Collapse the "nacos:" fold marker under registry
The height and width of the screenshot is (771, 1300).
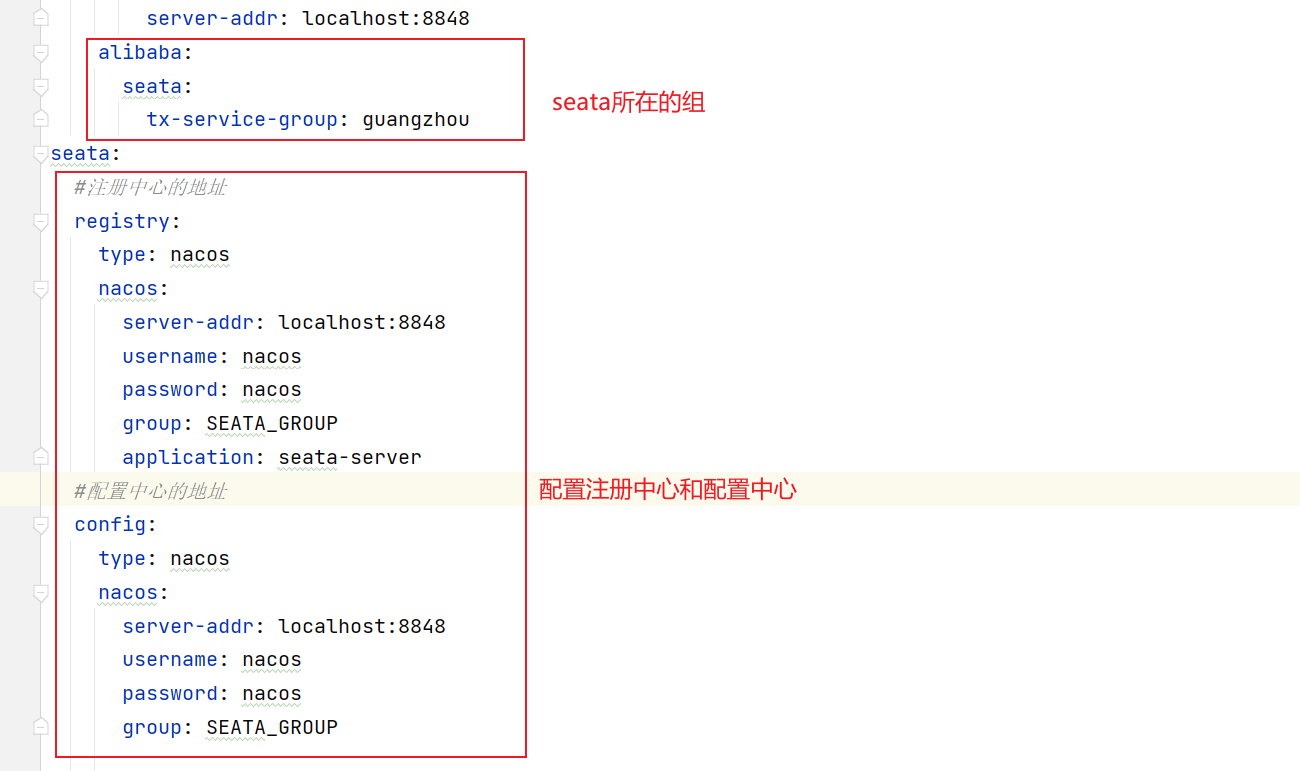click(40, 288)
